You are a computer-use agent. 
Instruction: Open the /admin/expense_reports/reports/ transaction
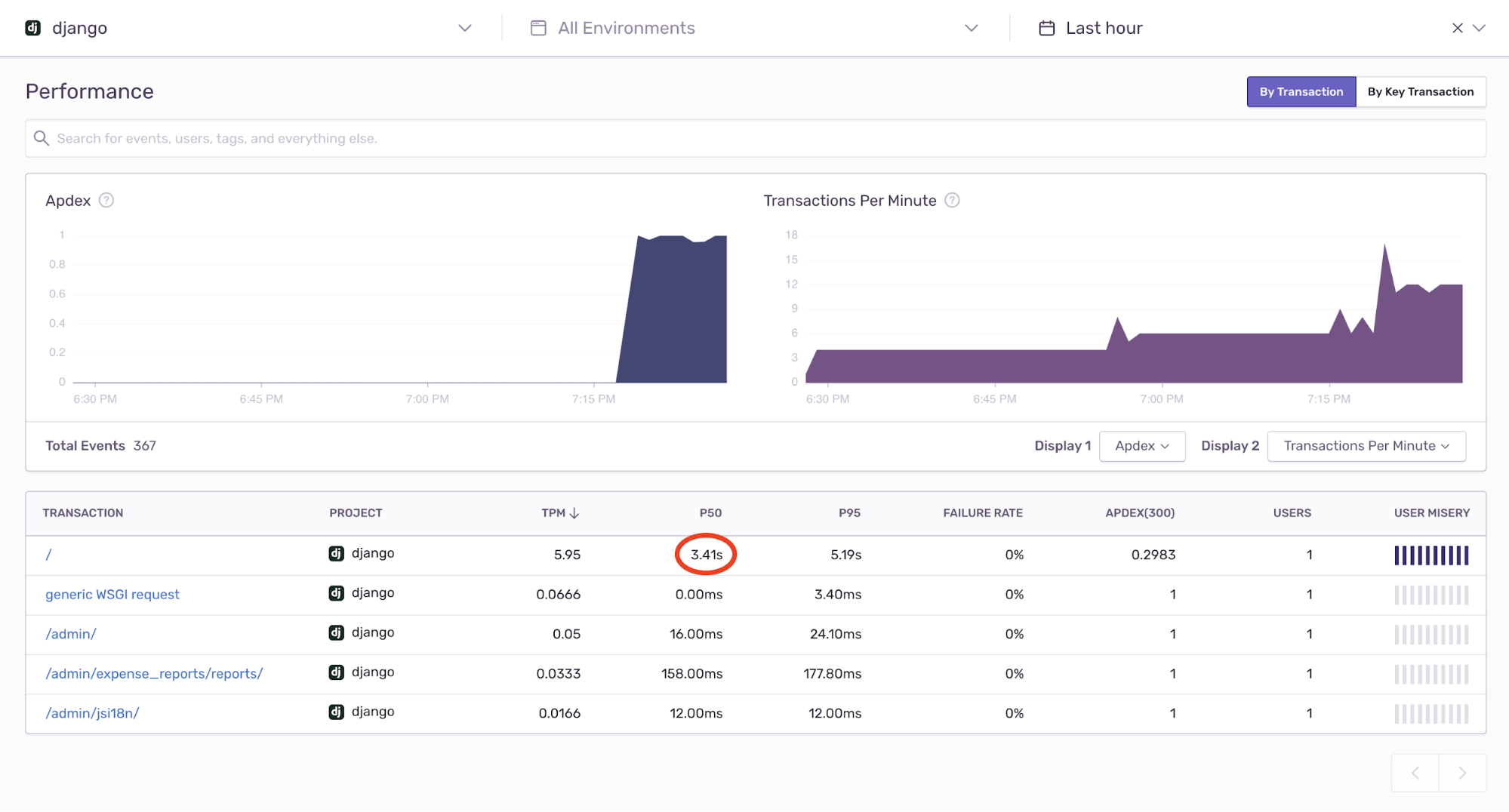(x=154, y=674)
